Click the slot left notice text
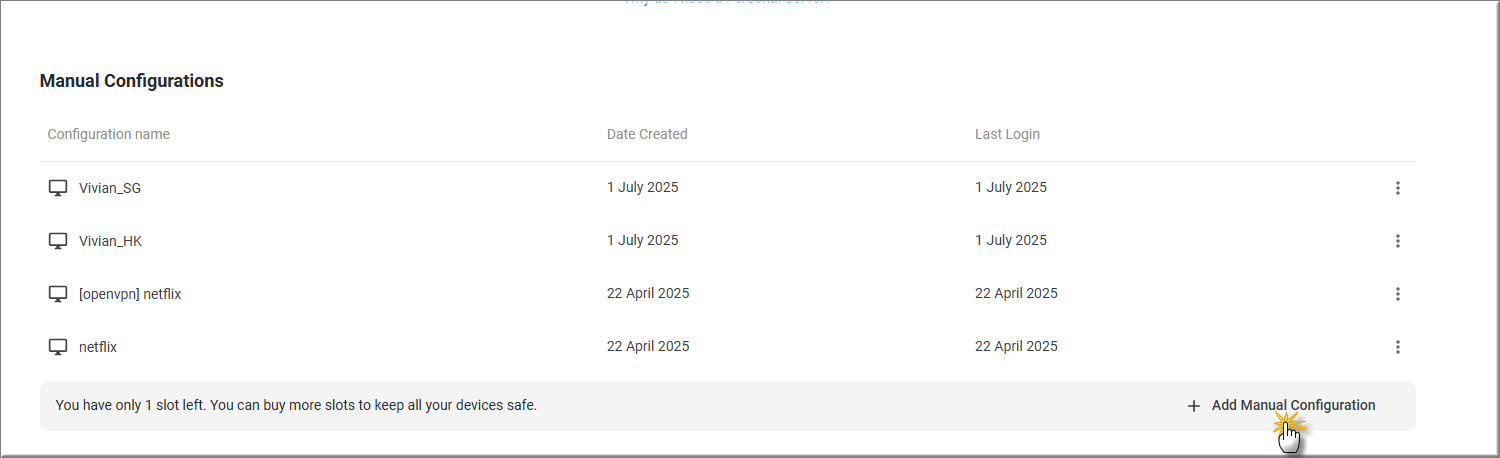This screenshot has width=1500, height=458. [296, 406]
